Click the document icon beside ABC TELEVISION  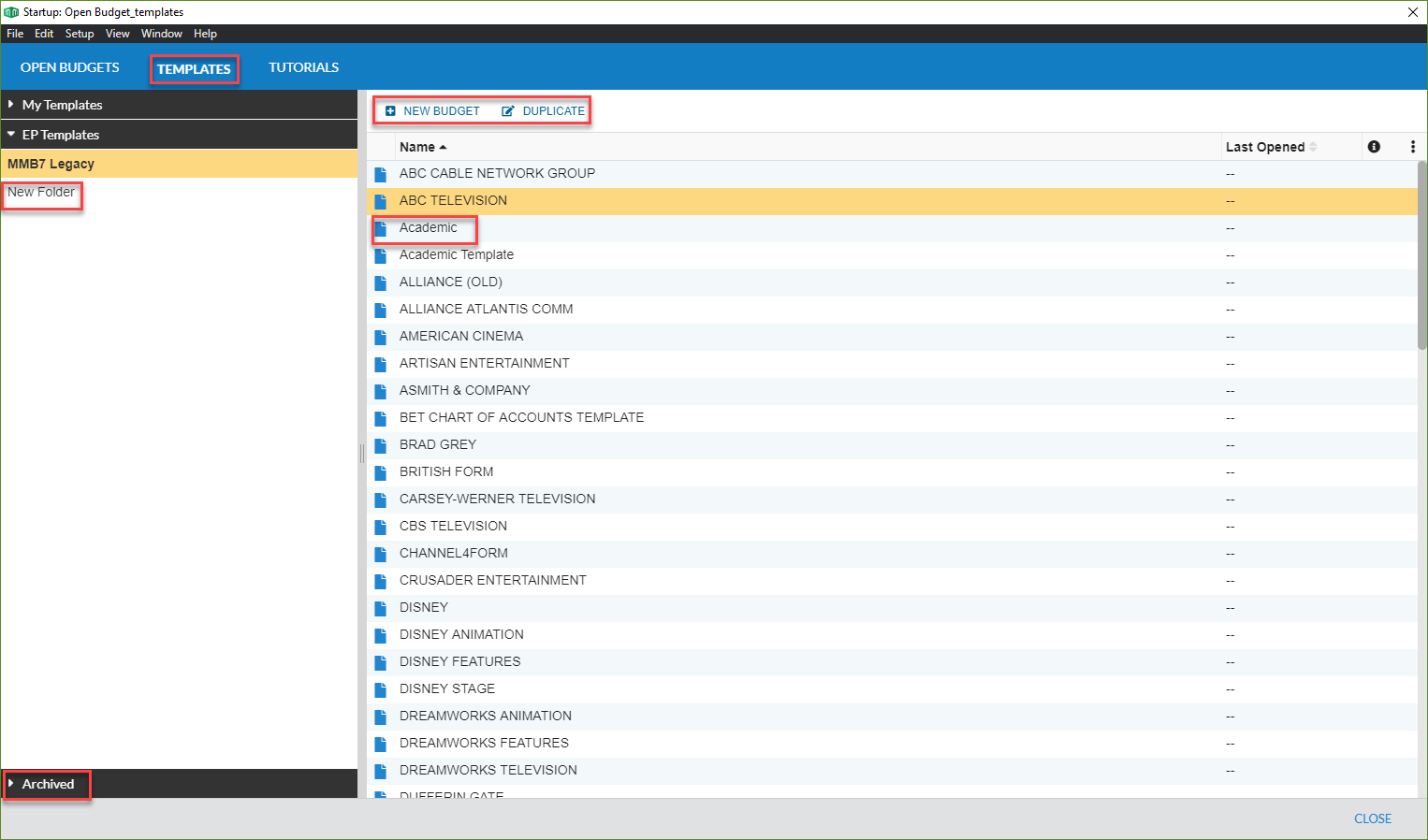(381, 201)
